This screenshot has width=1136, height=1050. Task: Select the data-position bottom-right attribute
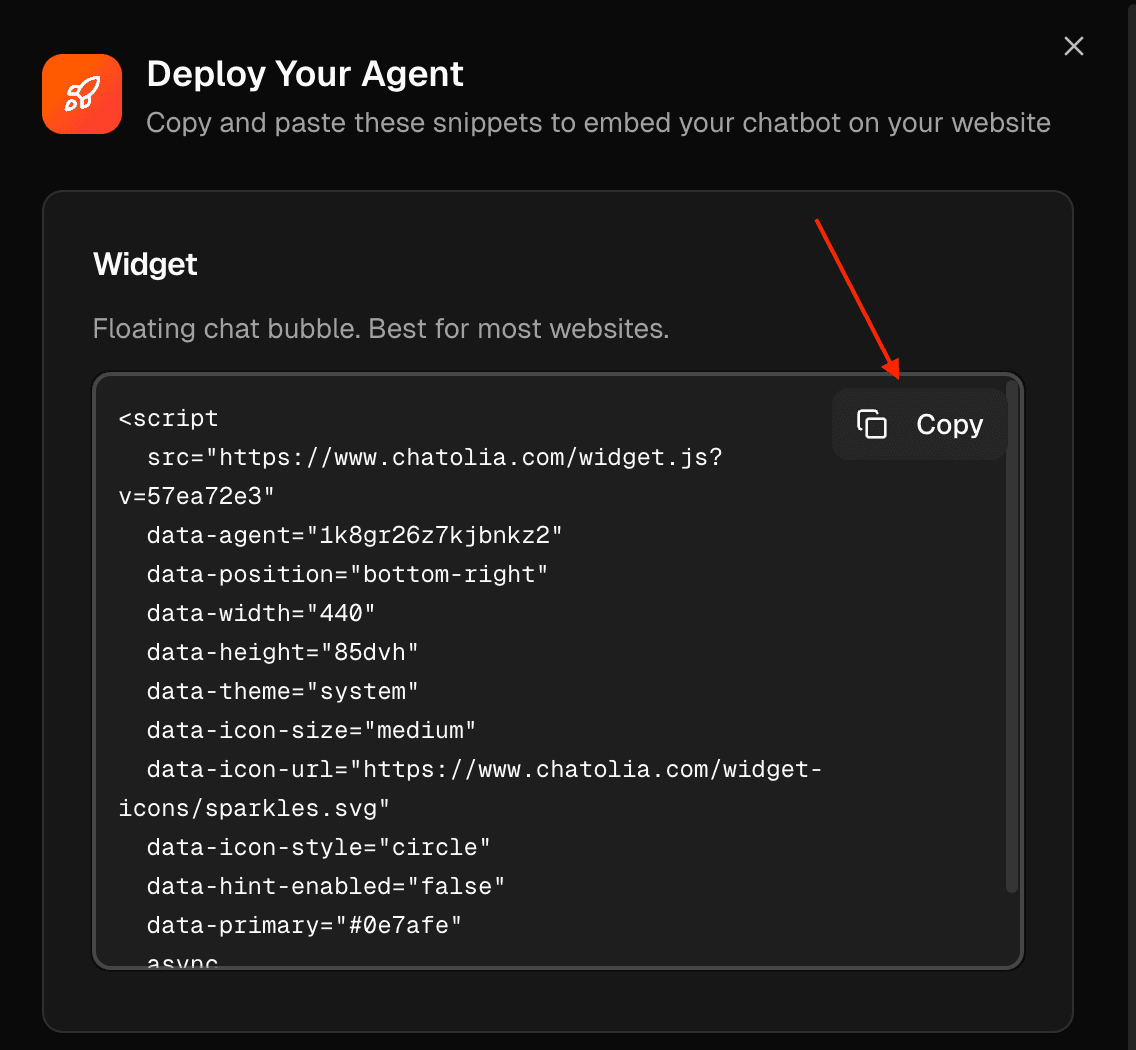click(346, 574)
